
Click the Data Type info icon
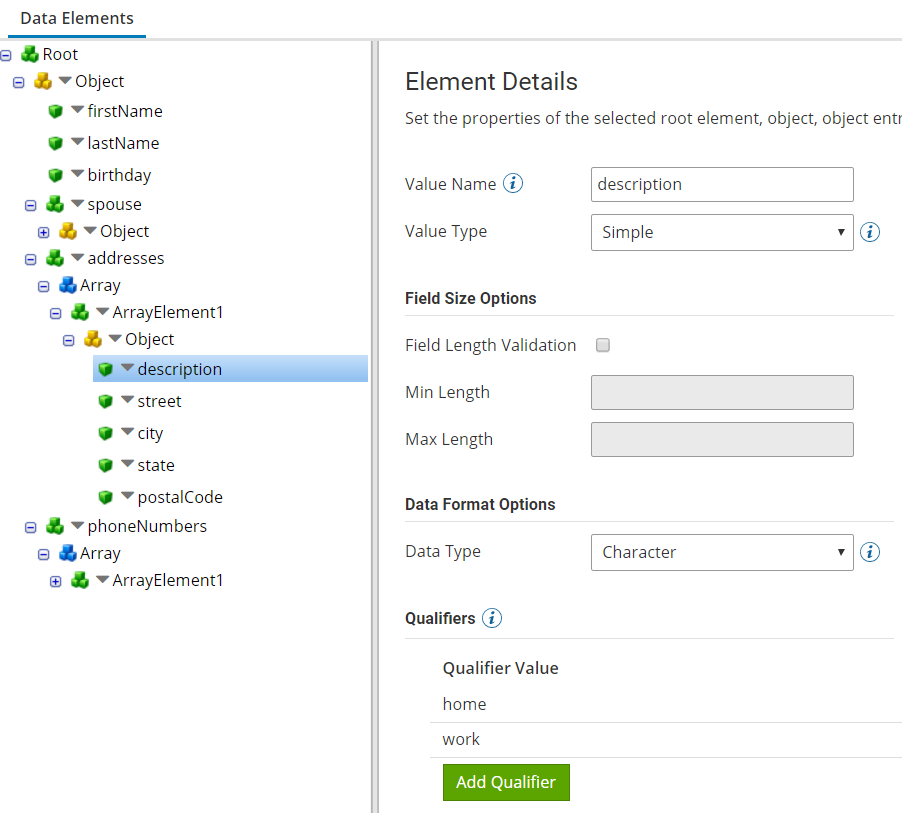point(869,552)
